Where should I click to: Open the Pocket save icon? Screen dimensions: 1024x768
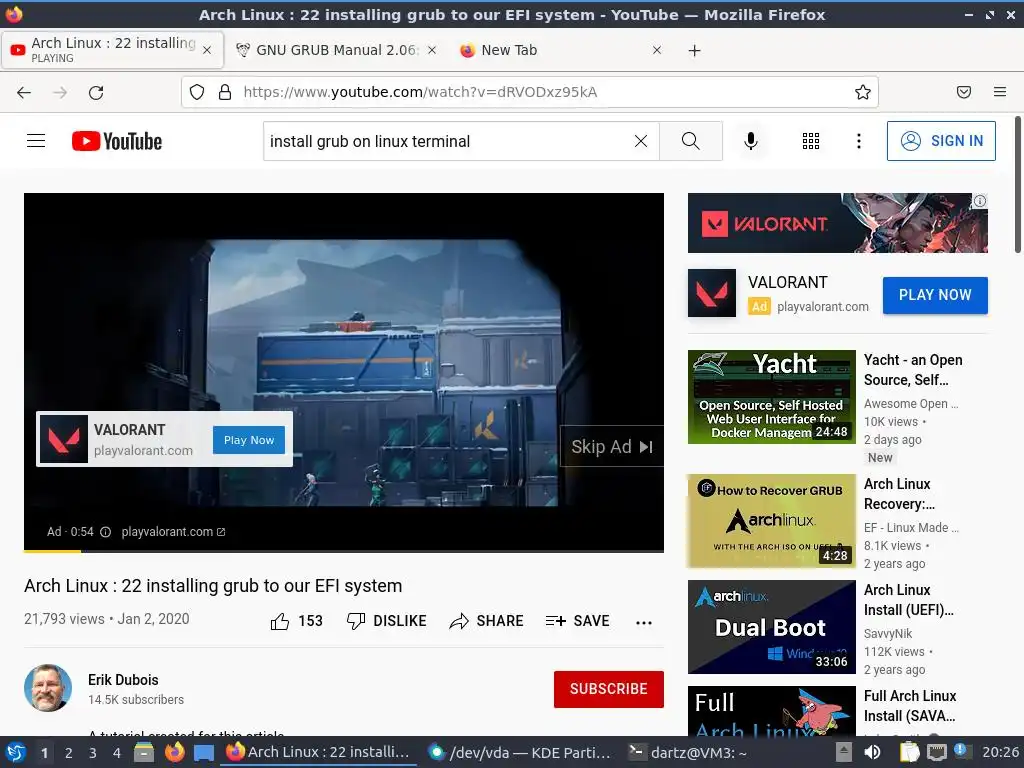pyautogui.click(x=963, y=92)
